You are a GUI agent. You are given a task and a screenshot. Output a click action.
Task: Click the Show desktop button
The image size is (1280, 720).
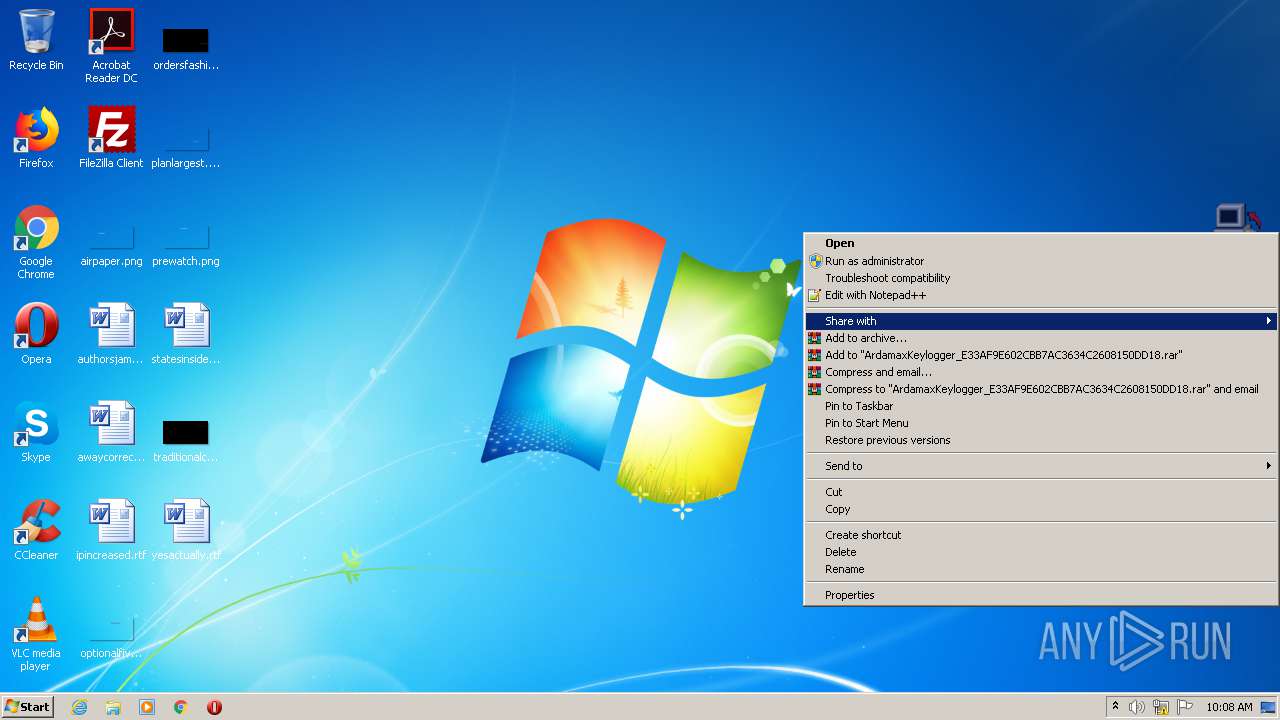1268,707
